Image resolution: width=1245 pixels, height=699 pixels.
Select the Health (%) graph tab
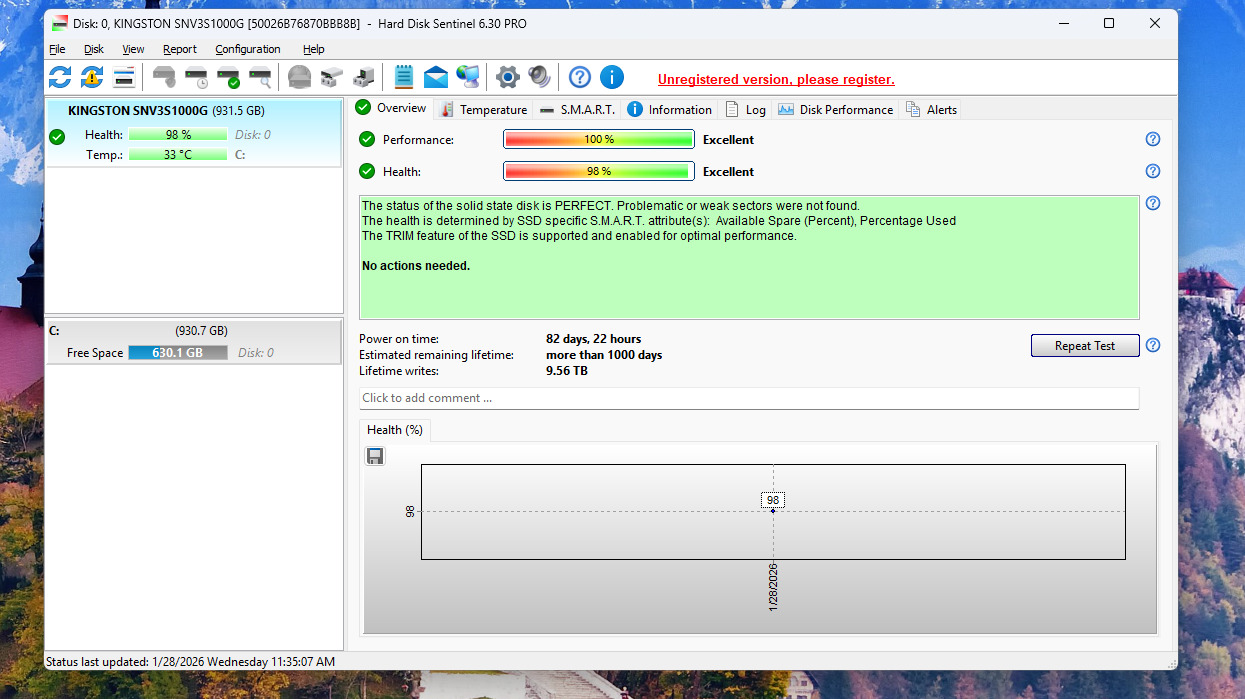tap(394, 430)
